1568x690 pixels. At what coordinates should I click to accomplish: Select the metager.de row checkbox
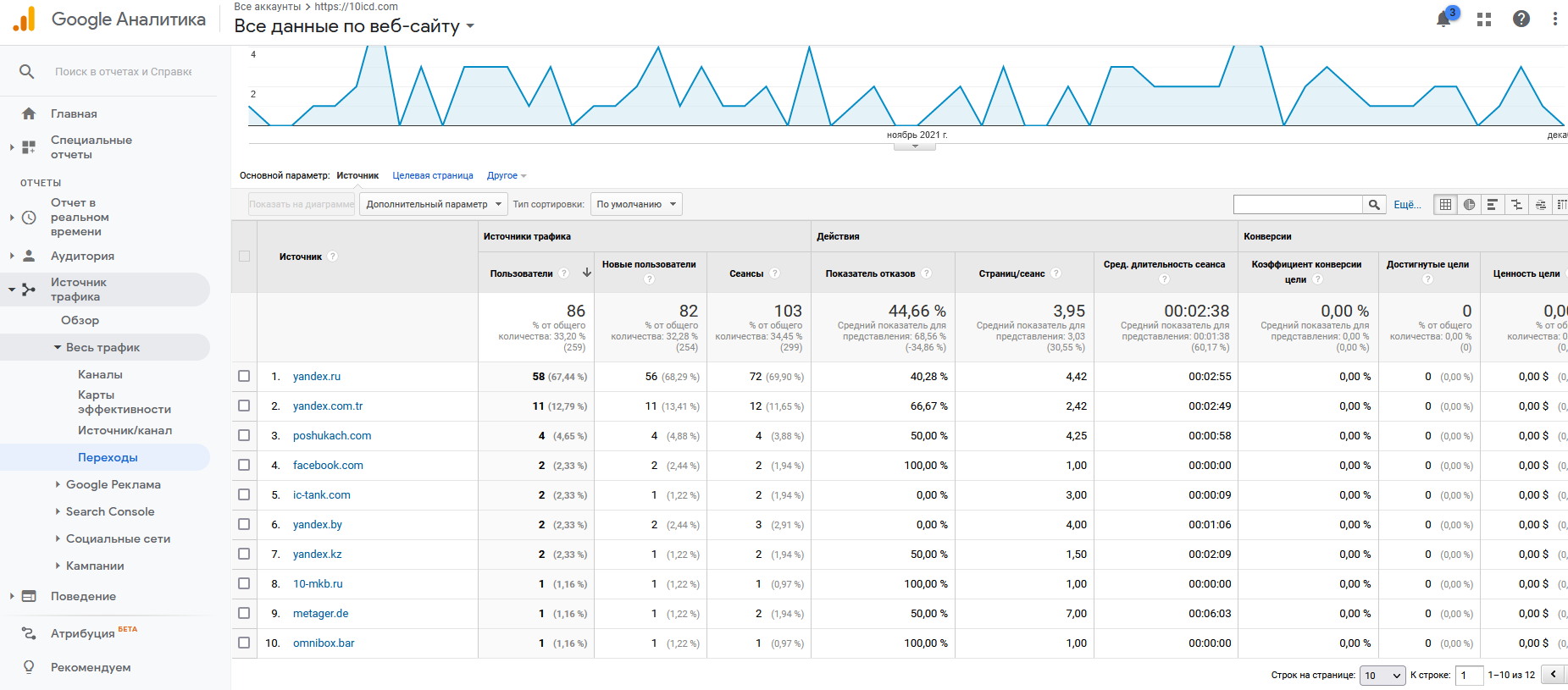244,613
